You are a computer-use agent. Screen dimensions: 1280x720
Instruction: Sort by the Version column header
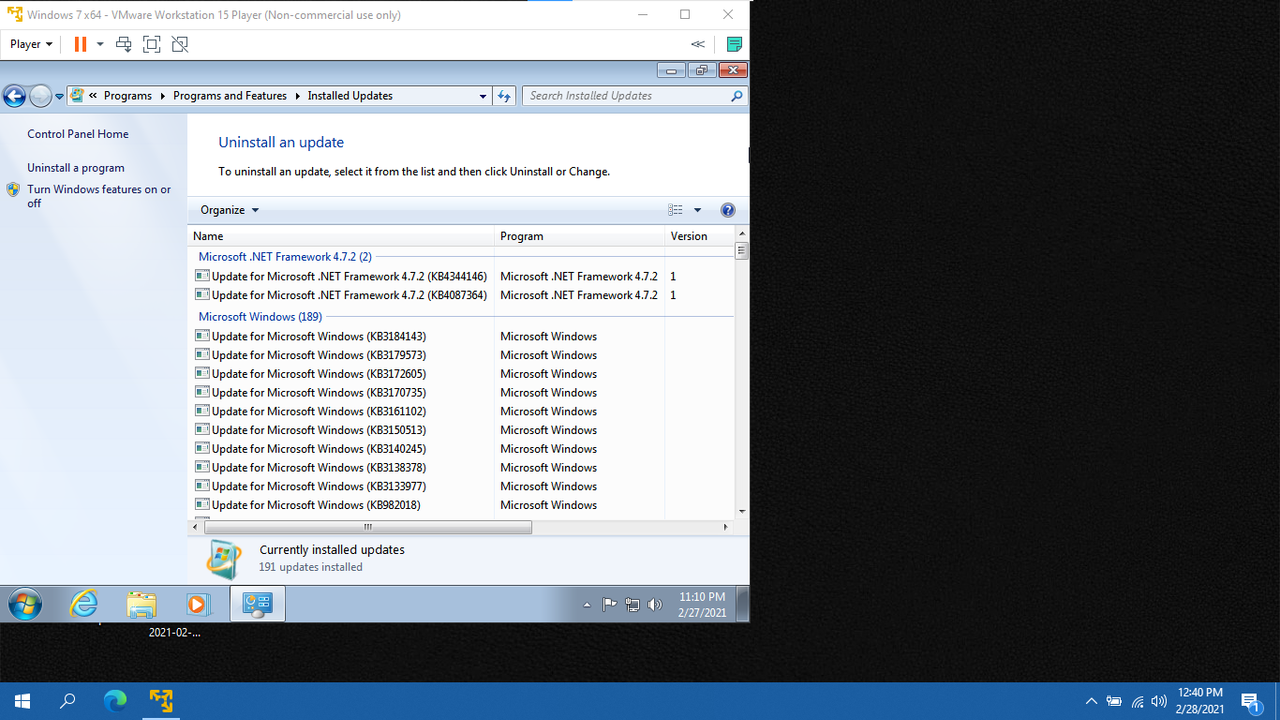[699, 236]
